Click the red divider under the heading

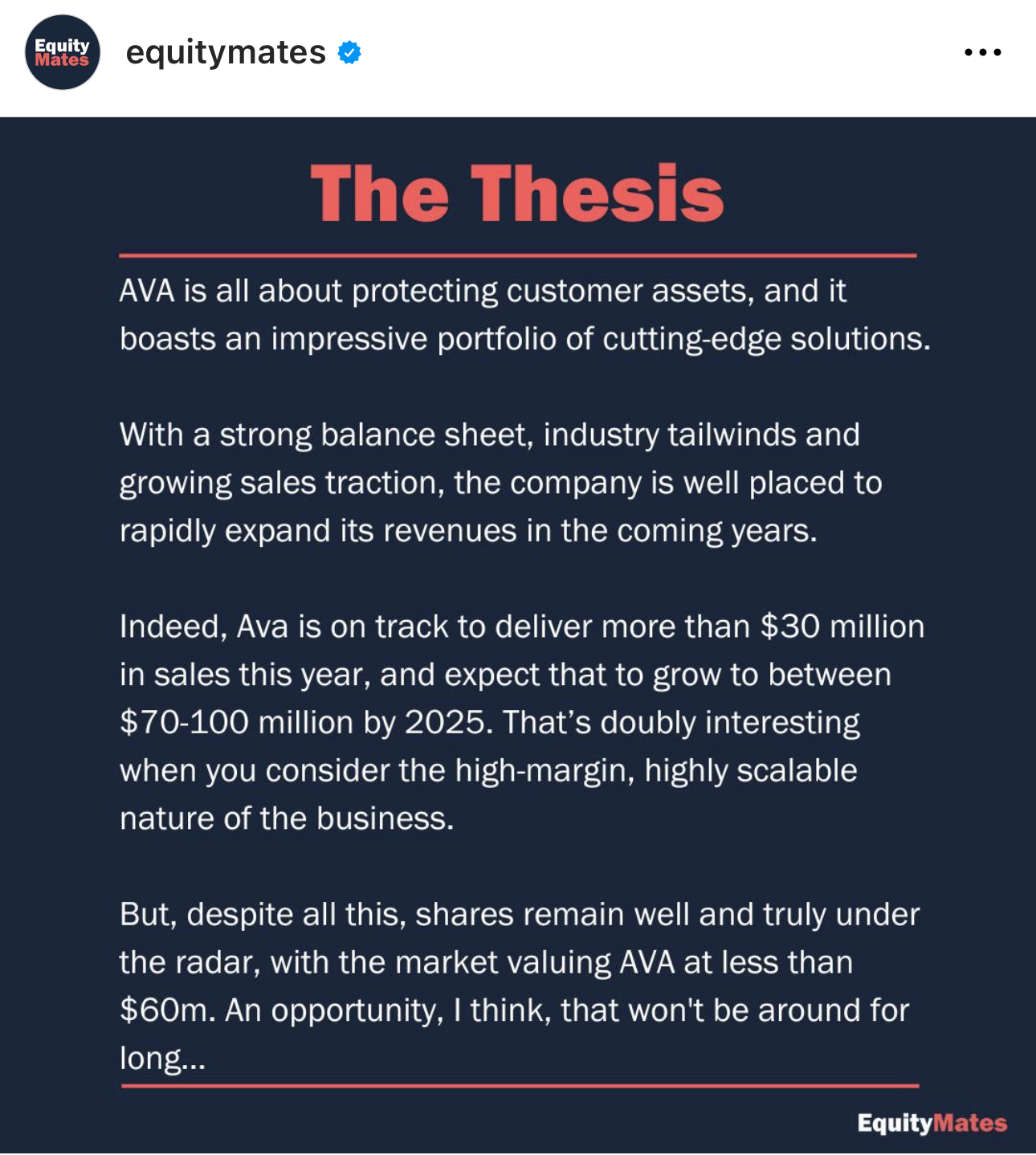pos(517,255)
